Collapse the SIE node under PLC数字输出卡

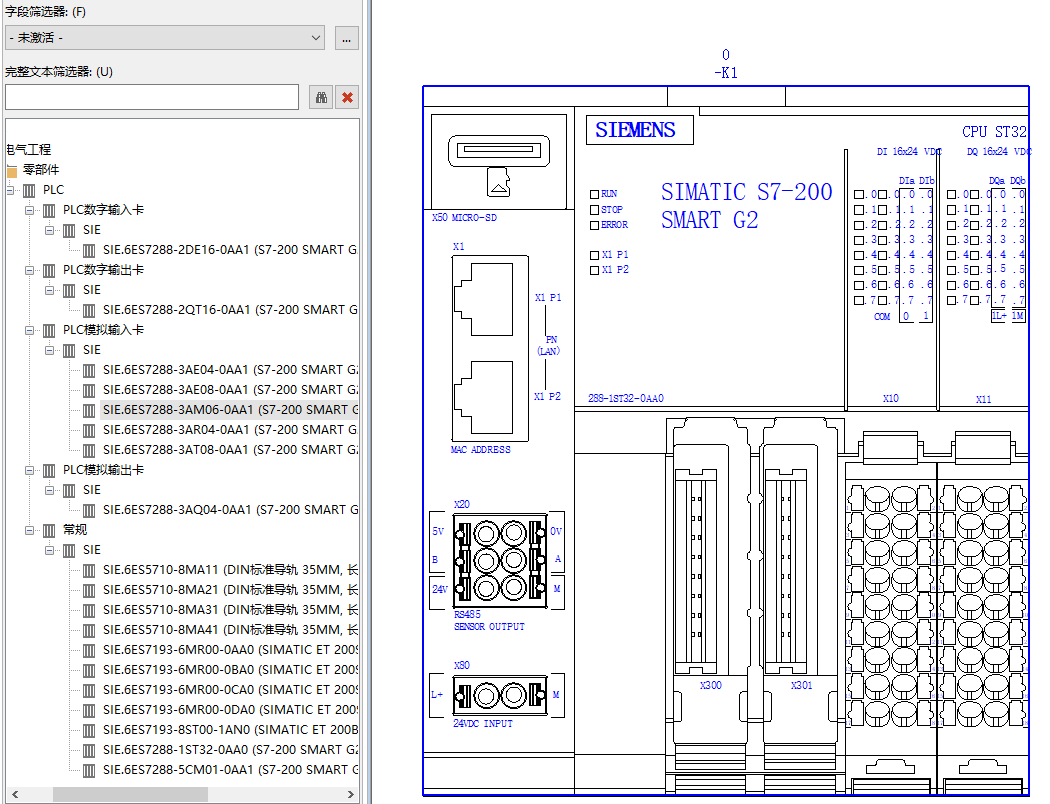click(x=50, y=291)
